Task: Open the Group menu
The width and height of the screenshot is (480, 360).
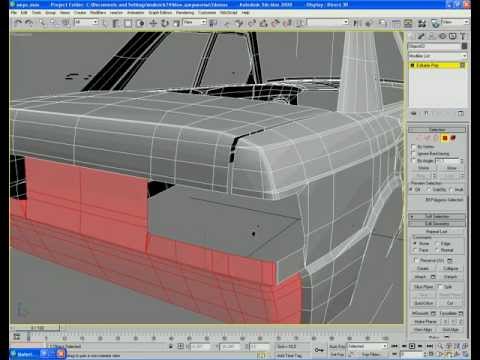Action: point(51,13)
